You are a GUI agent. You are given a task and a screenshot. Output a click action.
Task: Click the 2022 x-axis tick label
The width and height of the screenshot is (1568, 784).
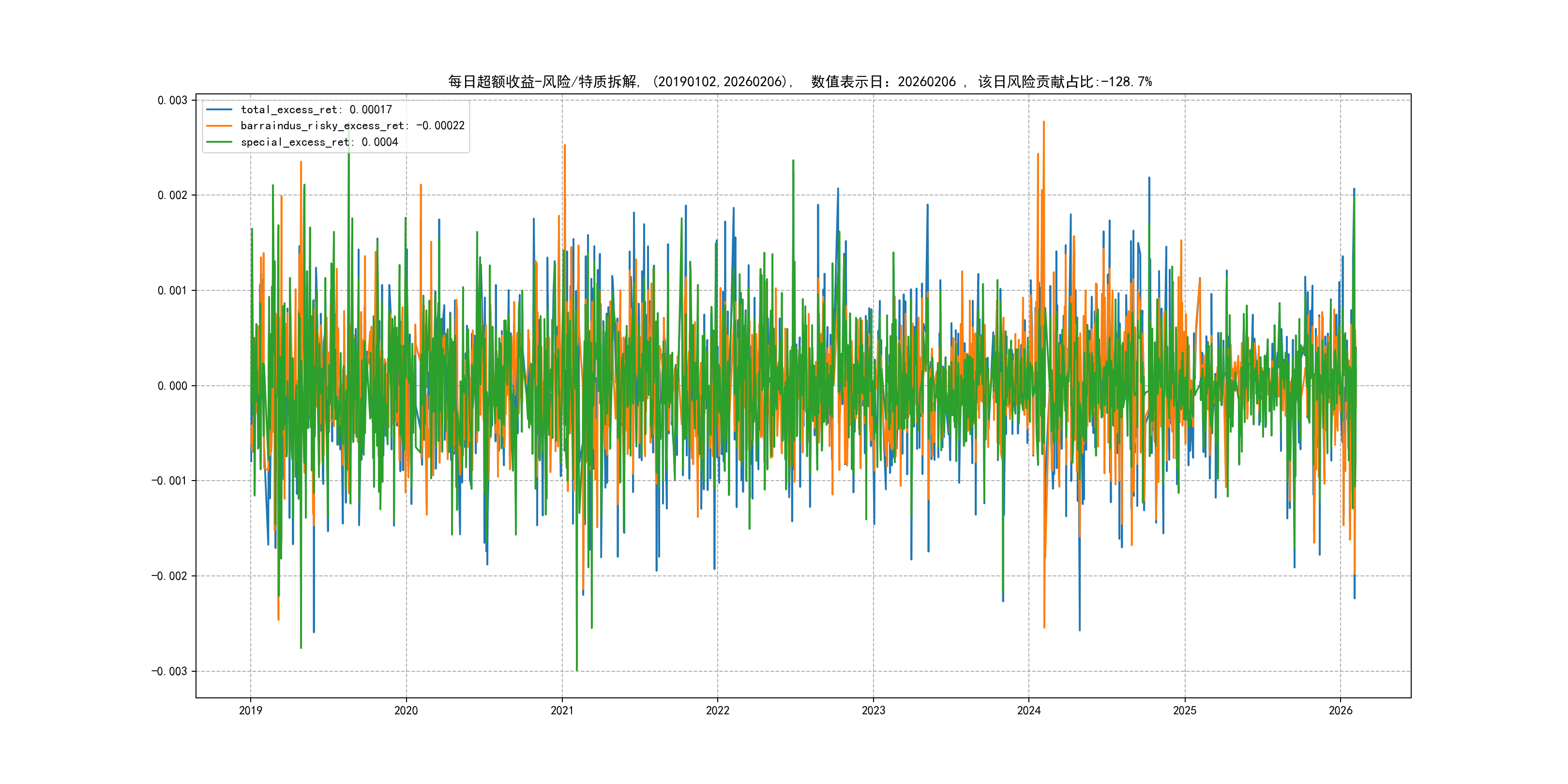tap(718, 710)
